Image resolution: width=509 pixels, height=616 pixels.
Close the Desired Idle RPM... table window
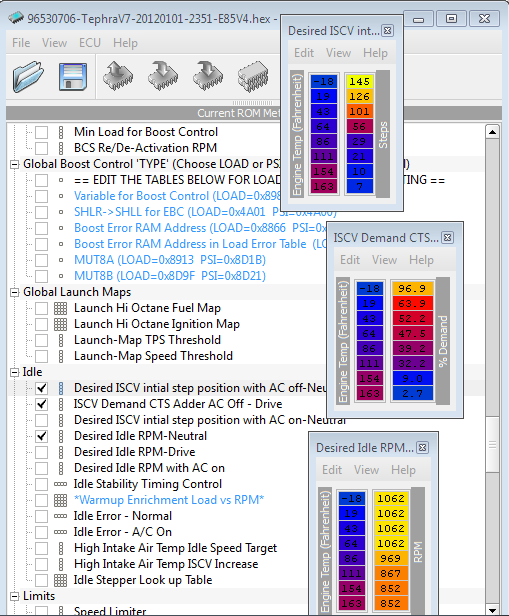(422, 447)
